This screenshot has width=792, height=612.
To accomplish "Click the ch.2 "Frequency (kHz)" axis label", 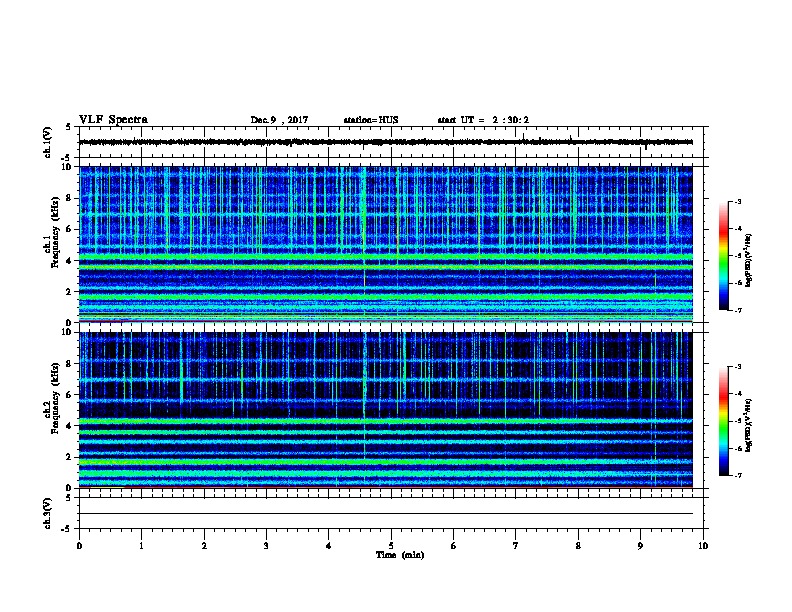I will click(55, 399).
